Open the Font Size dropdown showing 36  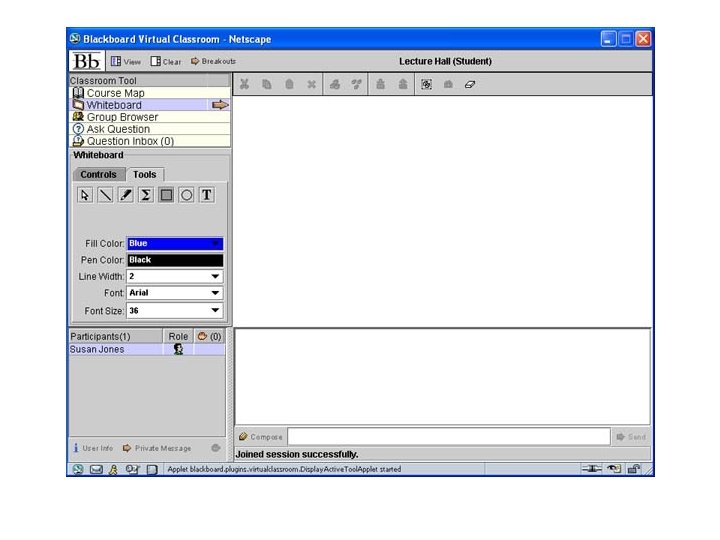174,311
